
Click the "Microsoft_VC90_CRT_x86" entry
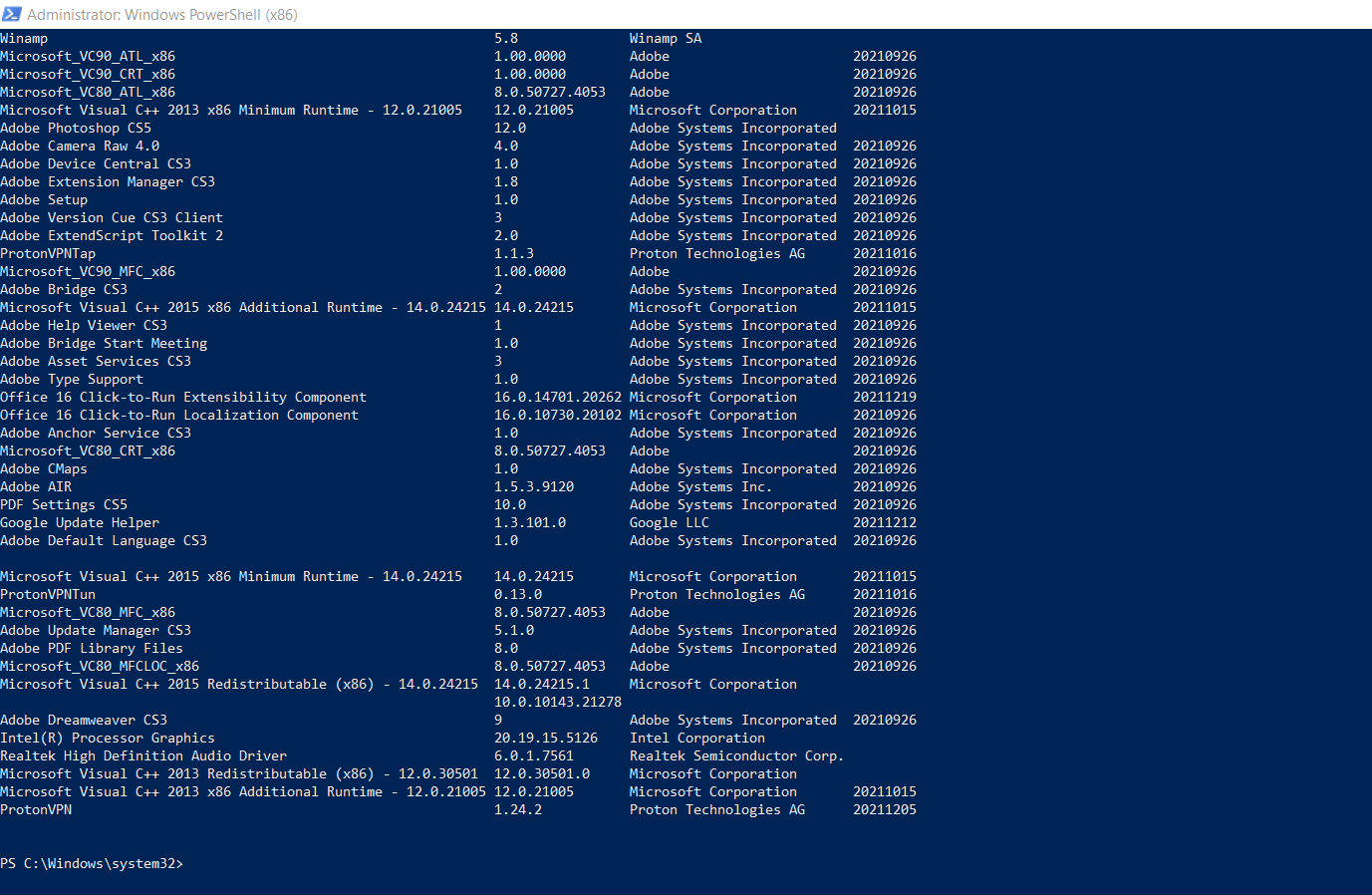point(88,75)
